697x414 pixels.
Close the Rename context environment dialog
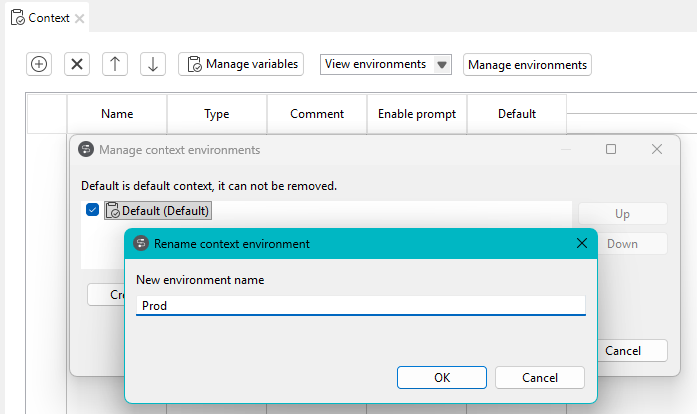click(581, 243)
